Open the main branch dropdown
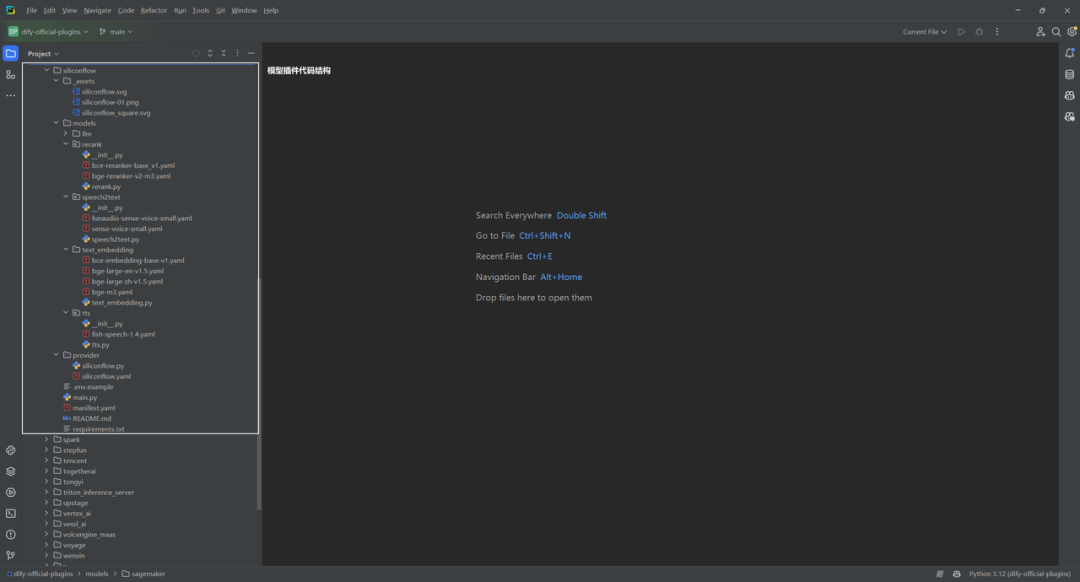Screen dimensions: 1080x582 116,32
